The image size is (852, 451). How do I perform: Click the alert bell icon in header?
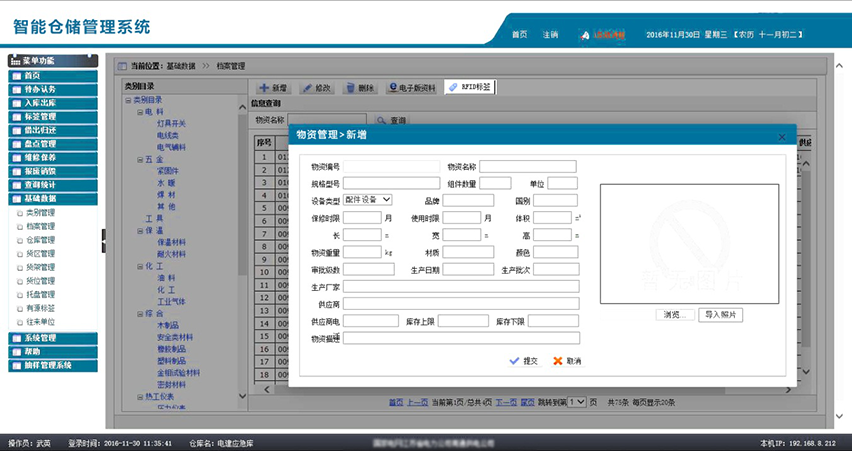[x=585, y=35]
